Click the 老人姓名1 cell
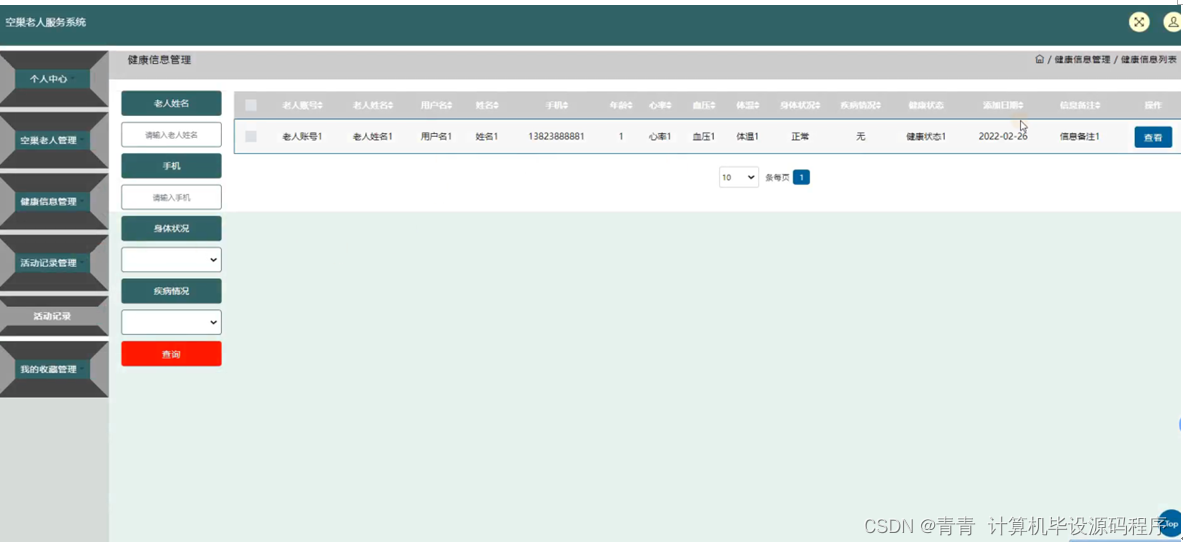The image size is (1183, 545). pos(373,137)
